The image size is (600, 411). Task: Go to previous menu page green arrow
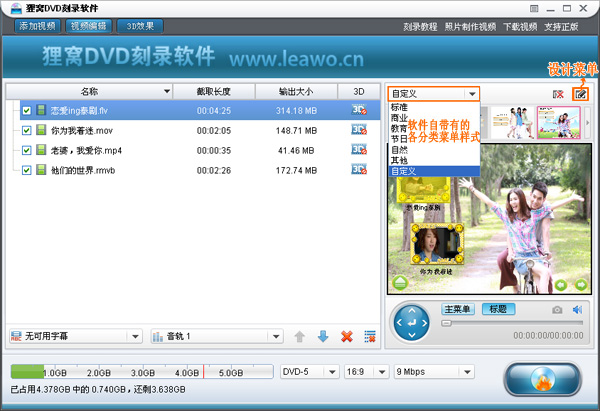[561, 285]
